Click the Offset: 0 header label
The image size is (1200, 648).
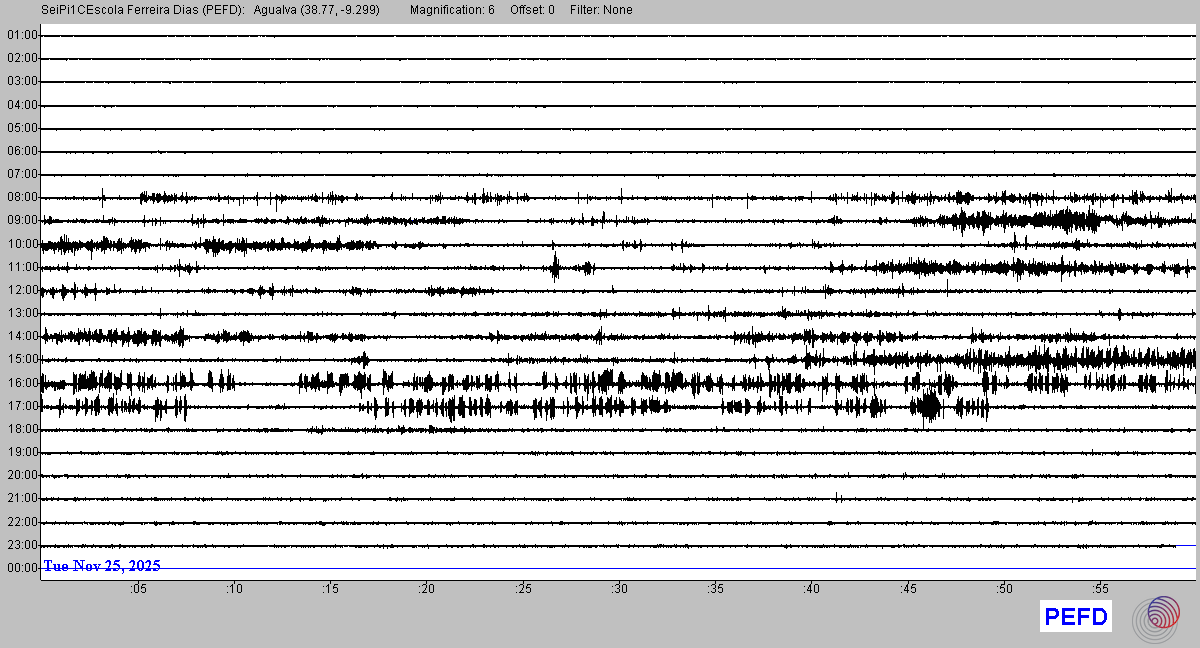[x=532, y=10]
